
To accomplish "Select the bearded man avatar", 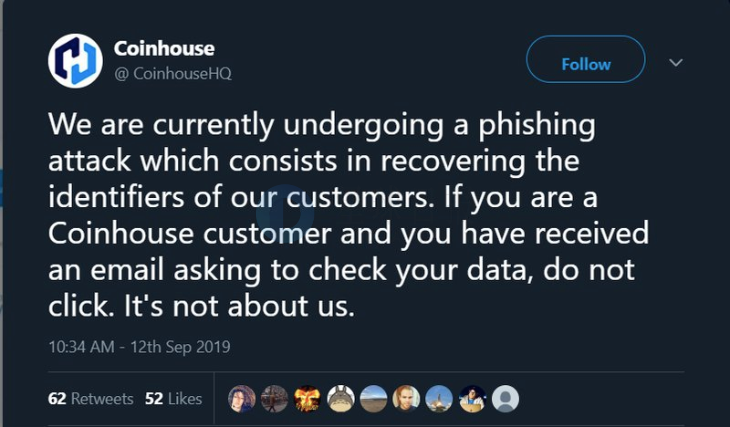I will point(406,399).
